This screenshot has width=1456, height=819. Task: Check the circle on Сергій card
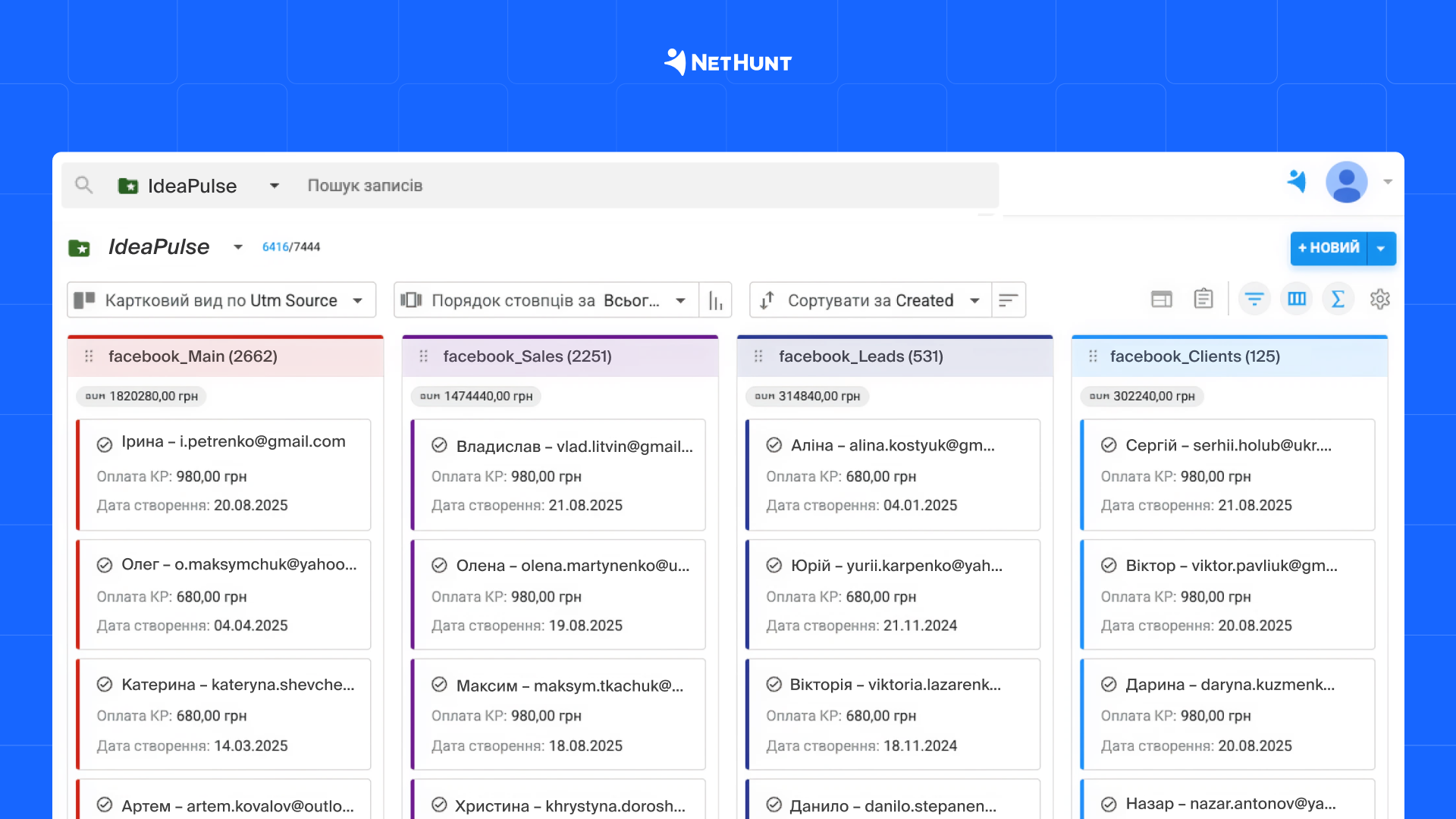[1109, 445]
